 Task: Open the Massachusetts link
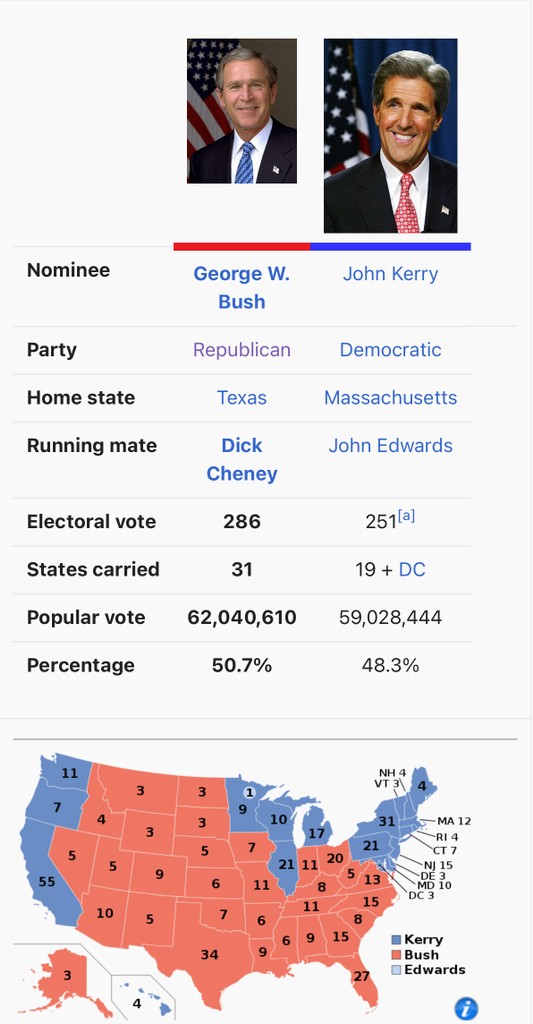(391, 398)
